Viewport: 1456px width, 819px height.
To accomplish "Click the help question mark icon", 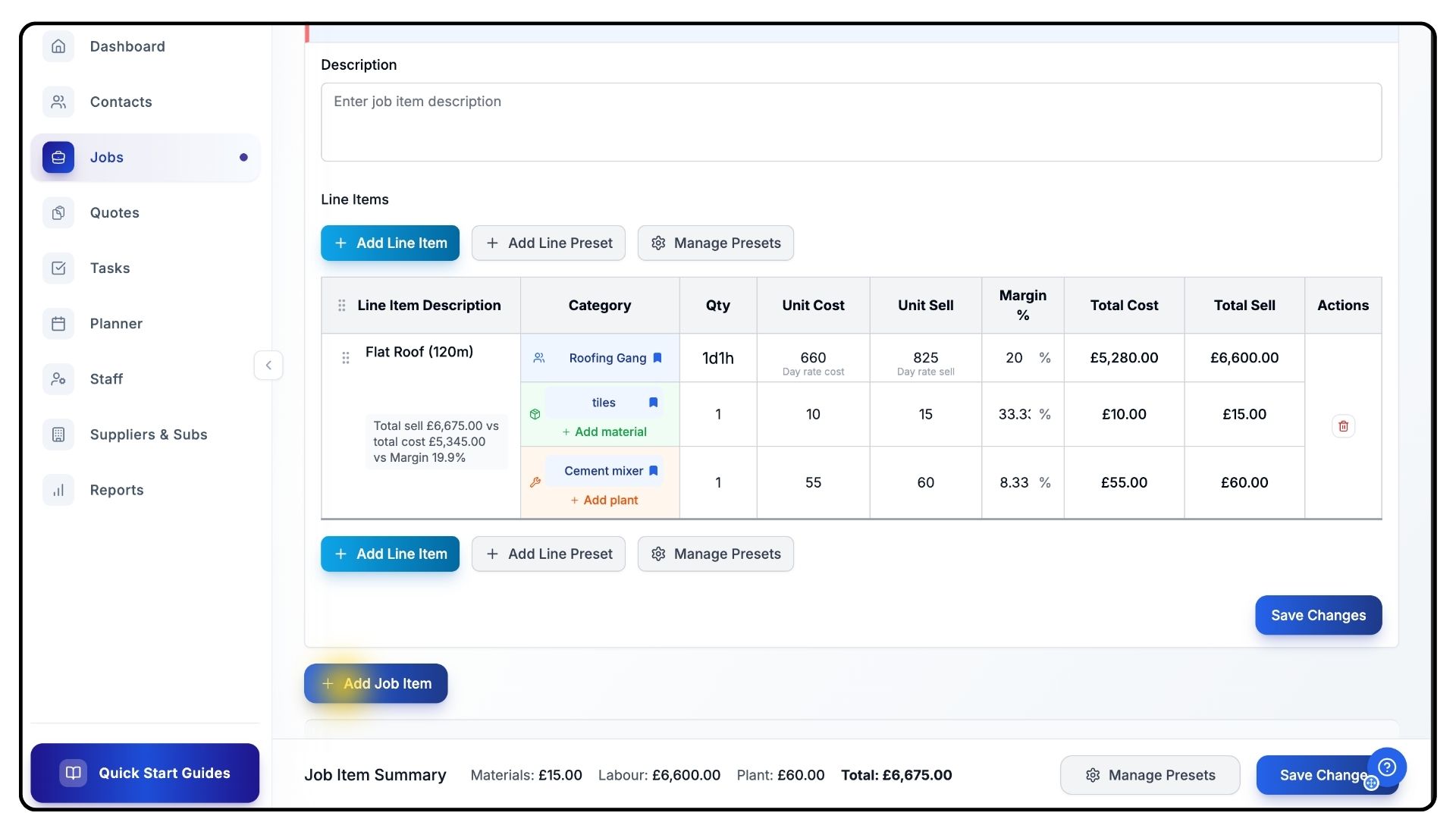I will 1387,767.
